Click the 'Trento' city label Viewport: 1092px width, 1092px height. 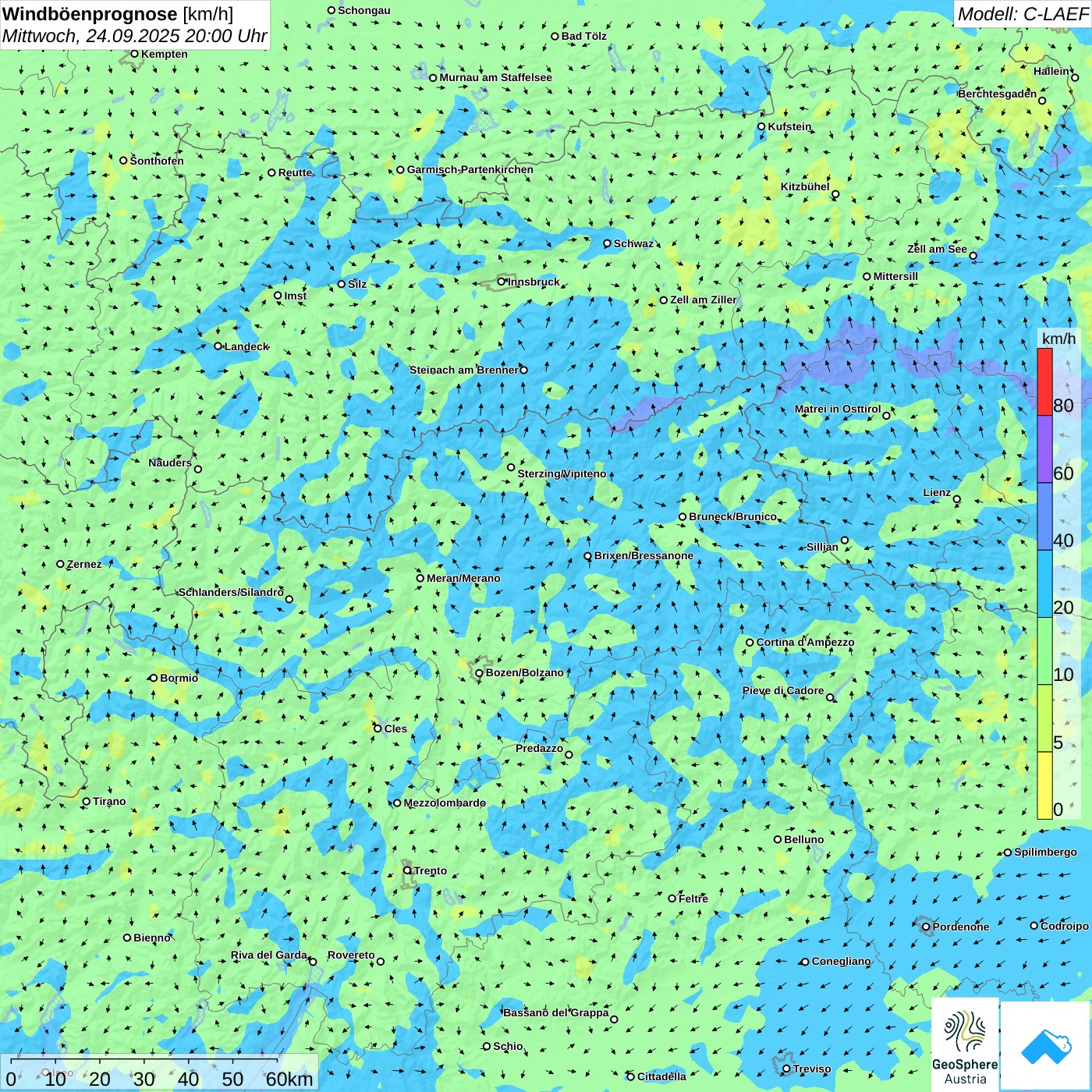pos(431,870)
